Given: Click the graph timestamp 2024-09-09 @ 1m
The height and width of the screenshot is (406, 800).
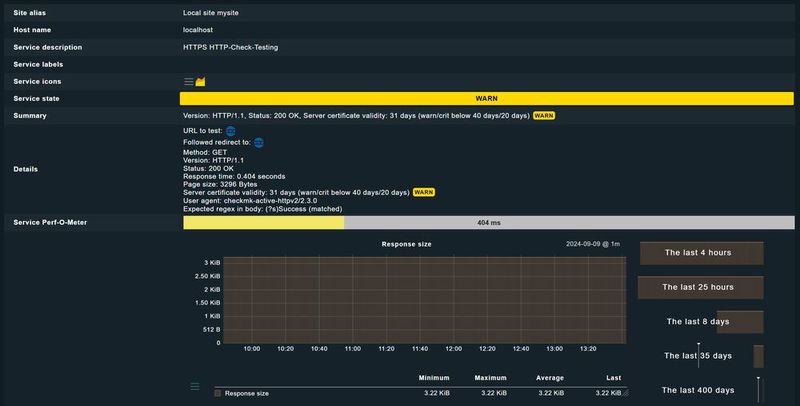Looking at the screenshot, I should point(593,244).
